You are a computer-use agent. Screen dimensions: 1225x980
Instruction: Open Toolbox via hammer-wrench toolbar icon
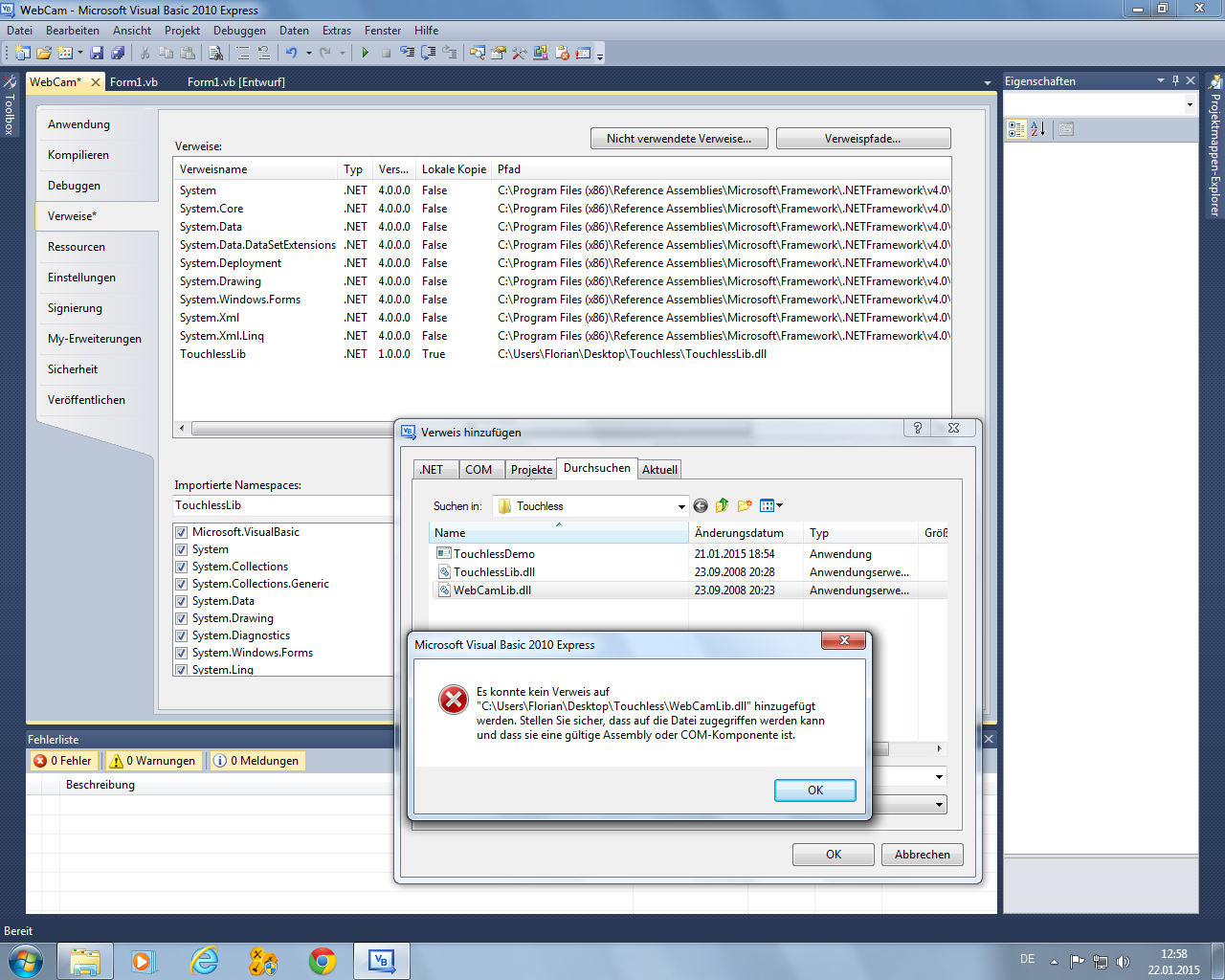[519, 53]
